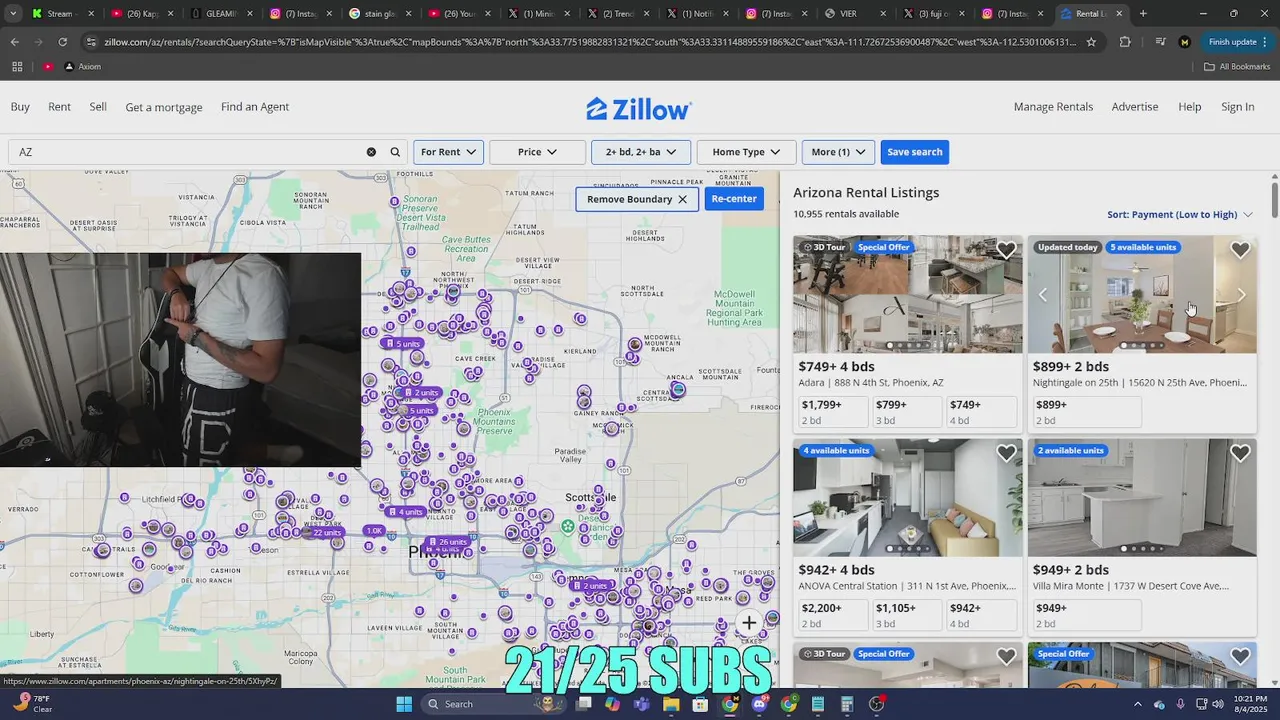Viewport: 1280px width, 720px height.
Task: Change the Sort: Payment order dropdown
Action: pyautogui.click(x=1180, y=214)
